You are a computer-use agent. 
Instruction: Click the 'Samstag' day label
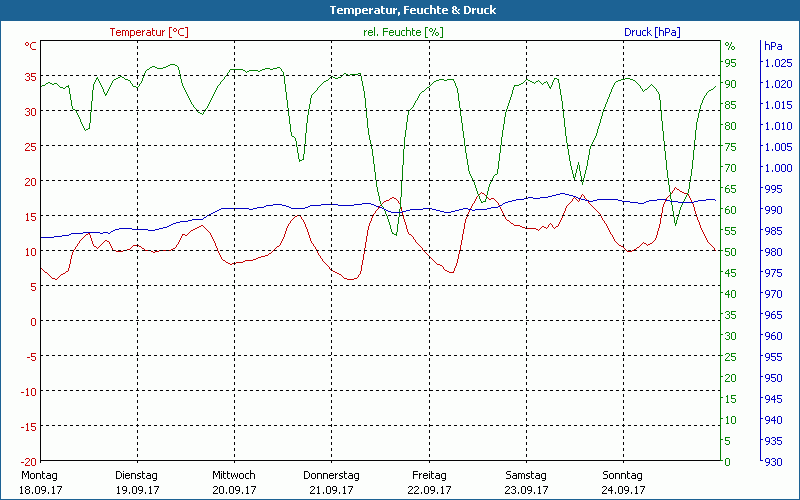(x=526, y=475)
